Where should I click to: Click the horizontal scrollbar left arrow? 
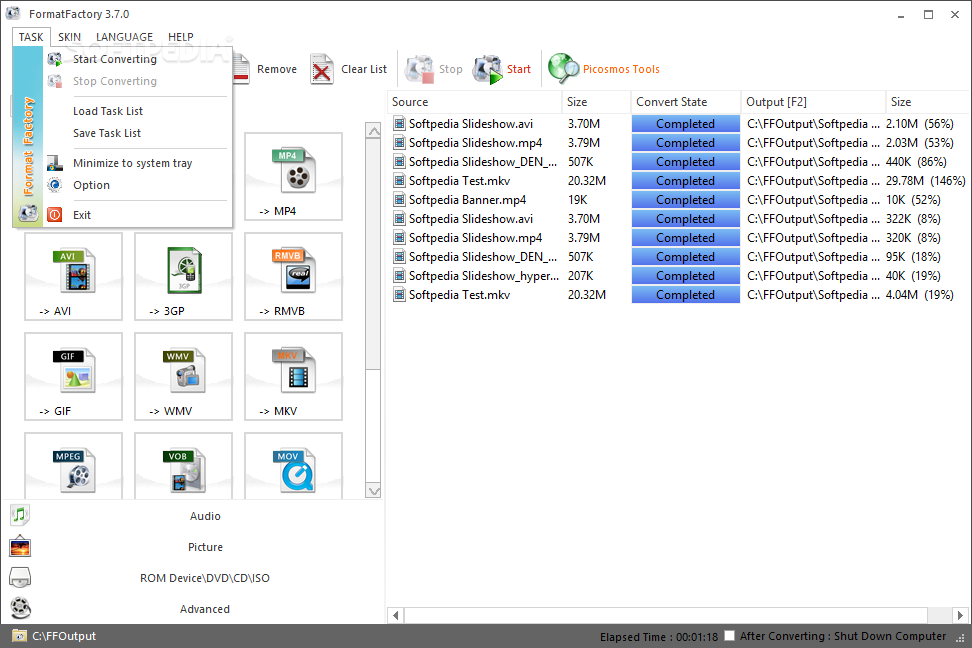[x=395, y=615]
